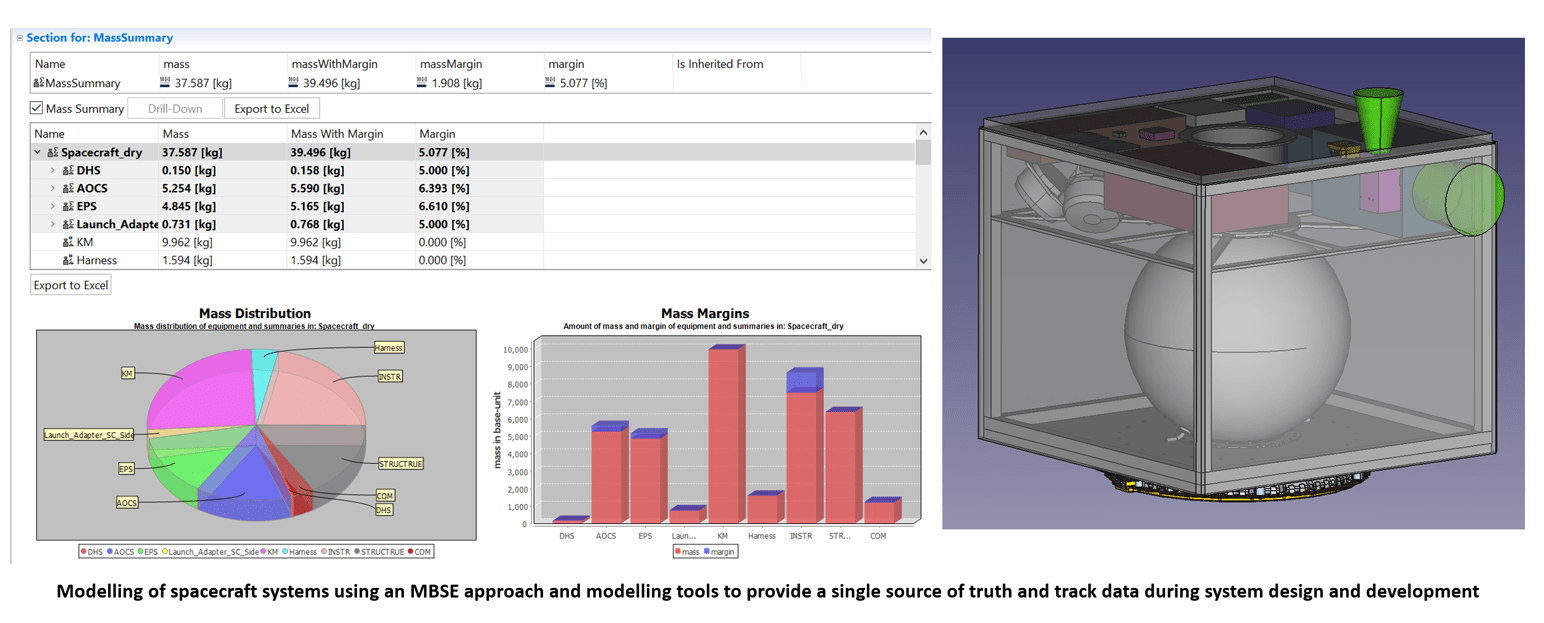This screenshot has width=1544, height=623.
Task: Click the value icon beside 37.587 [kg]
Action: tap(166, 84)
